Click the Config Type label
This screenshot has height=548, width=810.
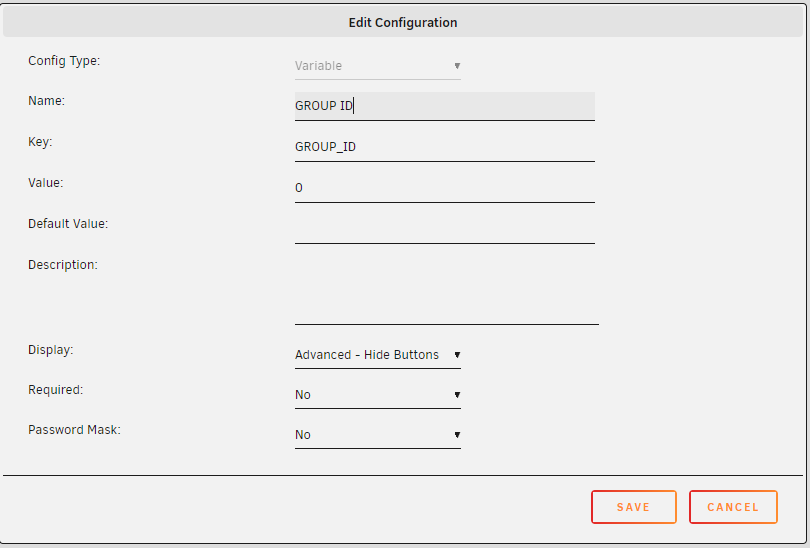coord(64,61)
